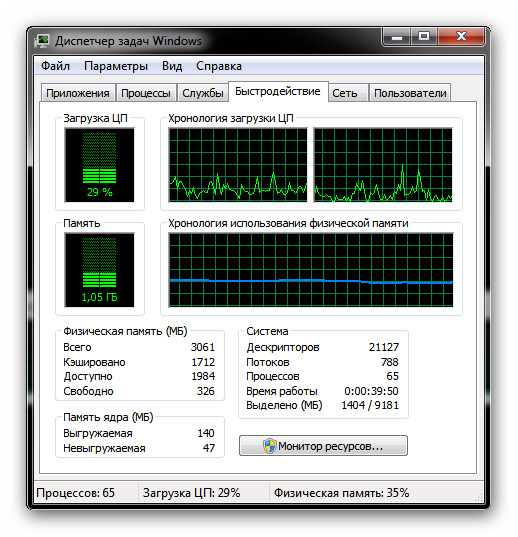Click the Время работы value 0:00:39:50
518x537 pixels.
pyautogui.click(x=371, y=391)
